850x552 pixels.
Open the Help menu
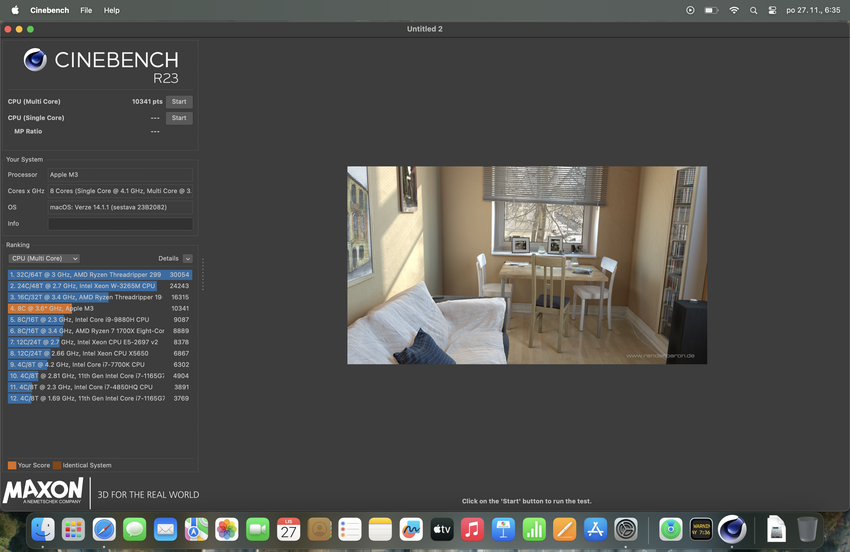(x=112, y=10)
